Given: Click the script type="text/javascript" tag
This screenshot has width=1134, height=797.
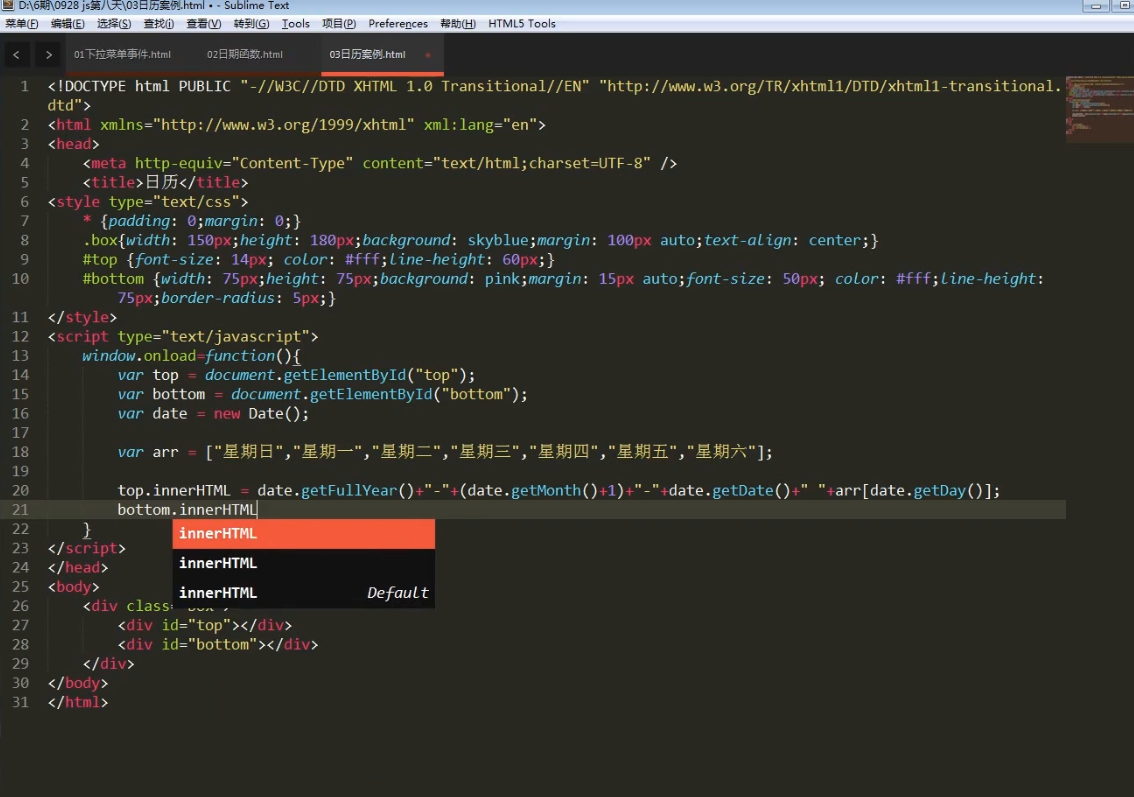Looking at the screenshot, I should click(183, 336).
